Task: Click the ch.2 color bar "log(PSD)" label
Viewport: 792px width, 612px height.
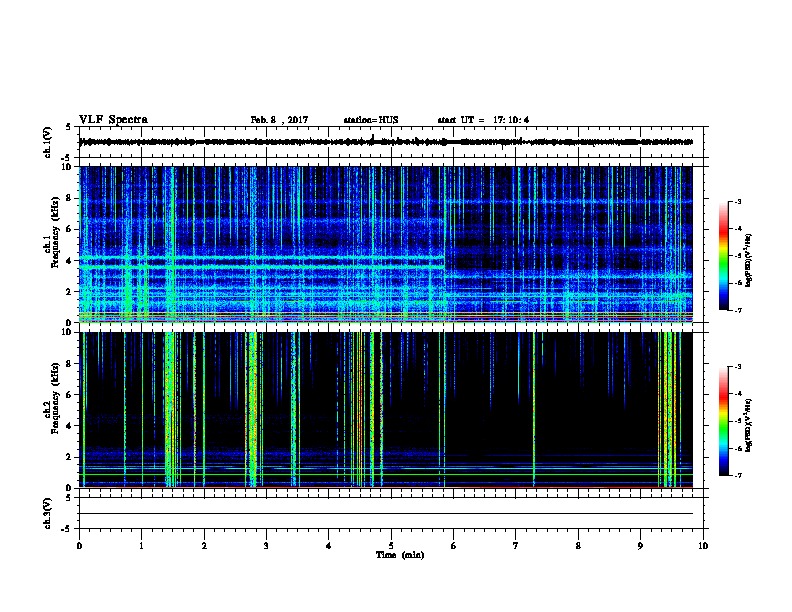Action: [748, 425]
